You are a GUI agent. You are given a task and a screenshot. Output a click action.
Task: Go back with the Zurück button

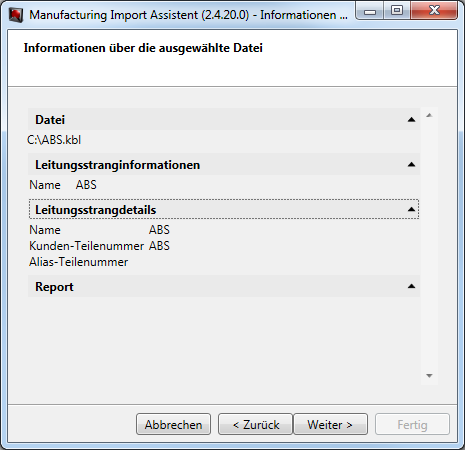tap(256, 424)
